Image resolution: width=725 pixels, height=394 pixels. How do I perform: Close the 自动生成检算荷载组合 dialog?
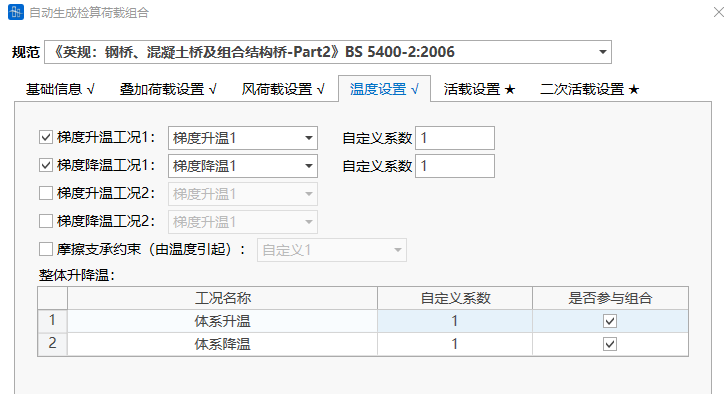[x=718, y=12]
